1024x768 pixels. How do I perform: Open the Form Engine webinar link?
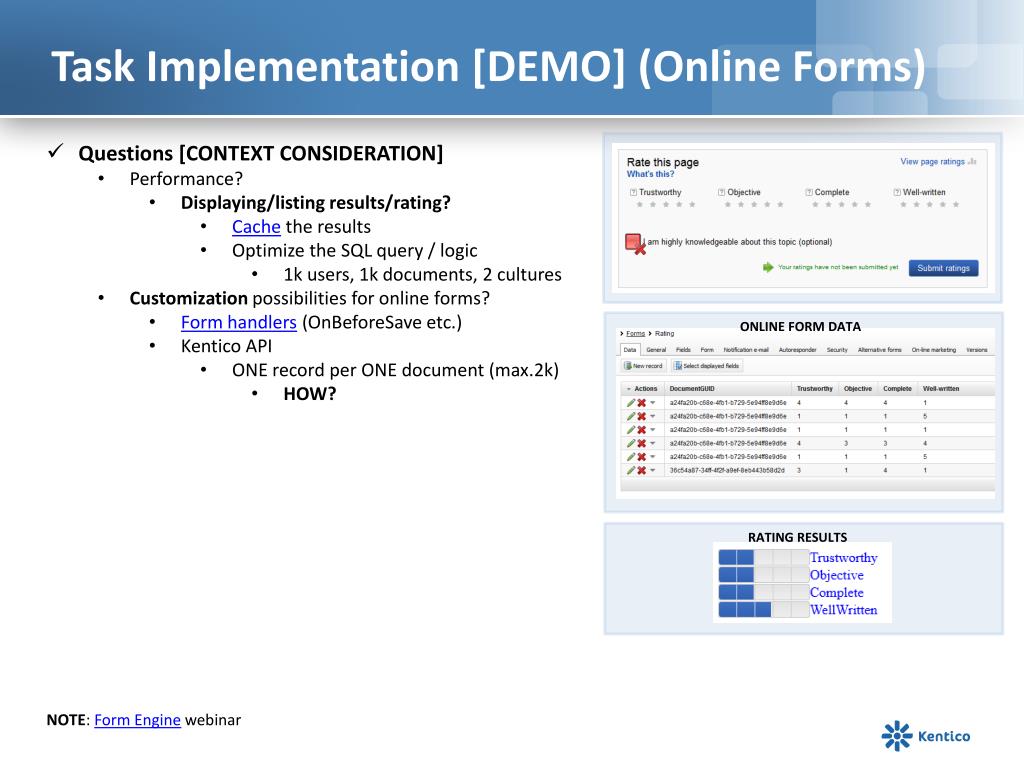click(x=137, y=720)
